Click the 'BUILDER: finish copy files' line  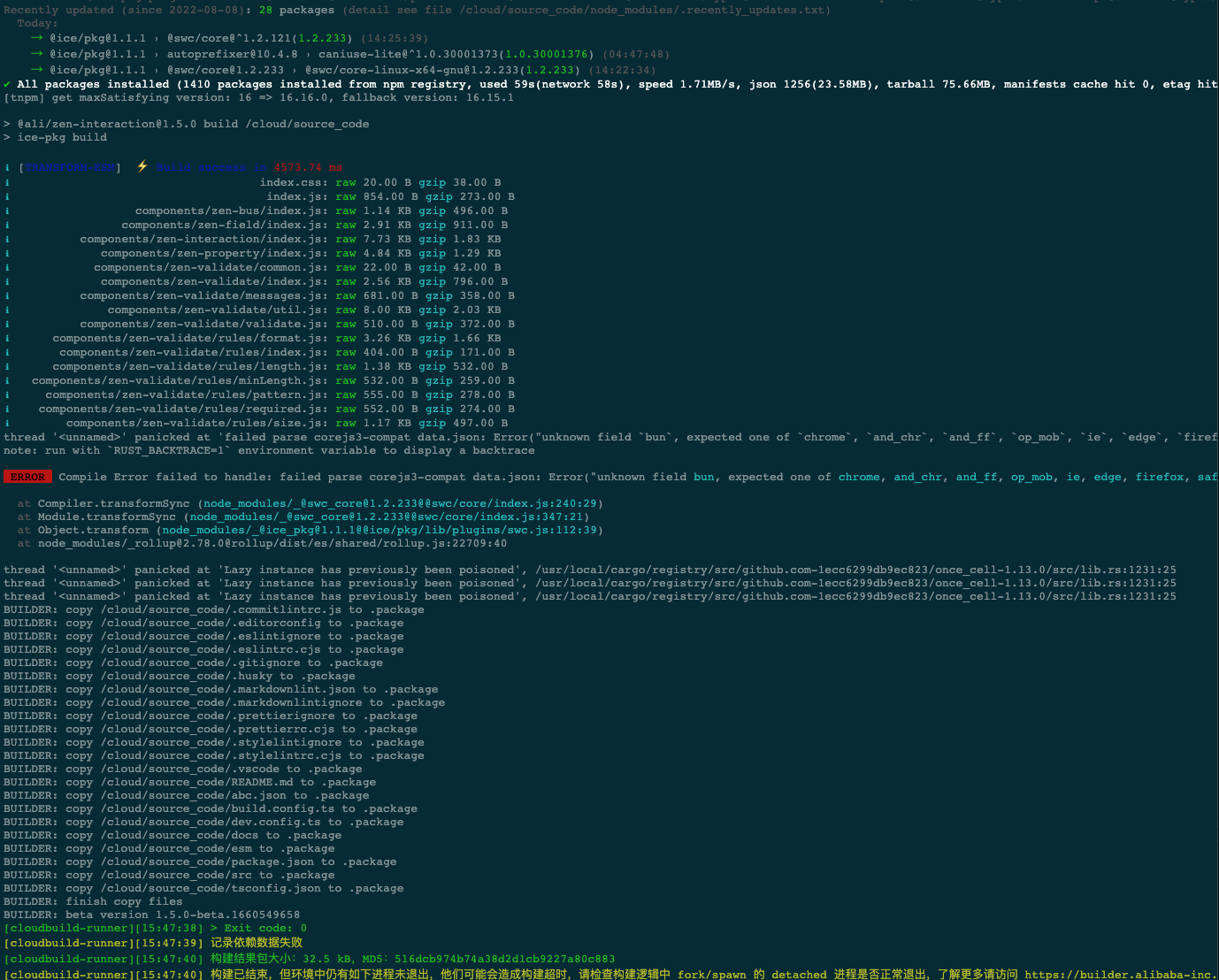(x=93, y=901)
